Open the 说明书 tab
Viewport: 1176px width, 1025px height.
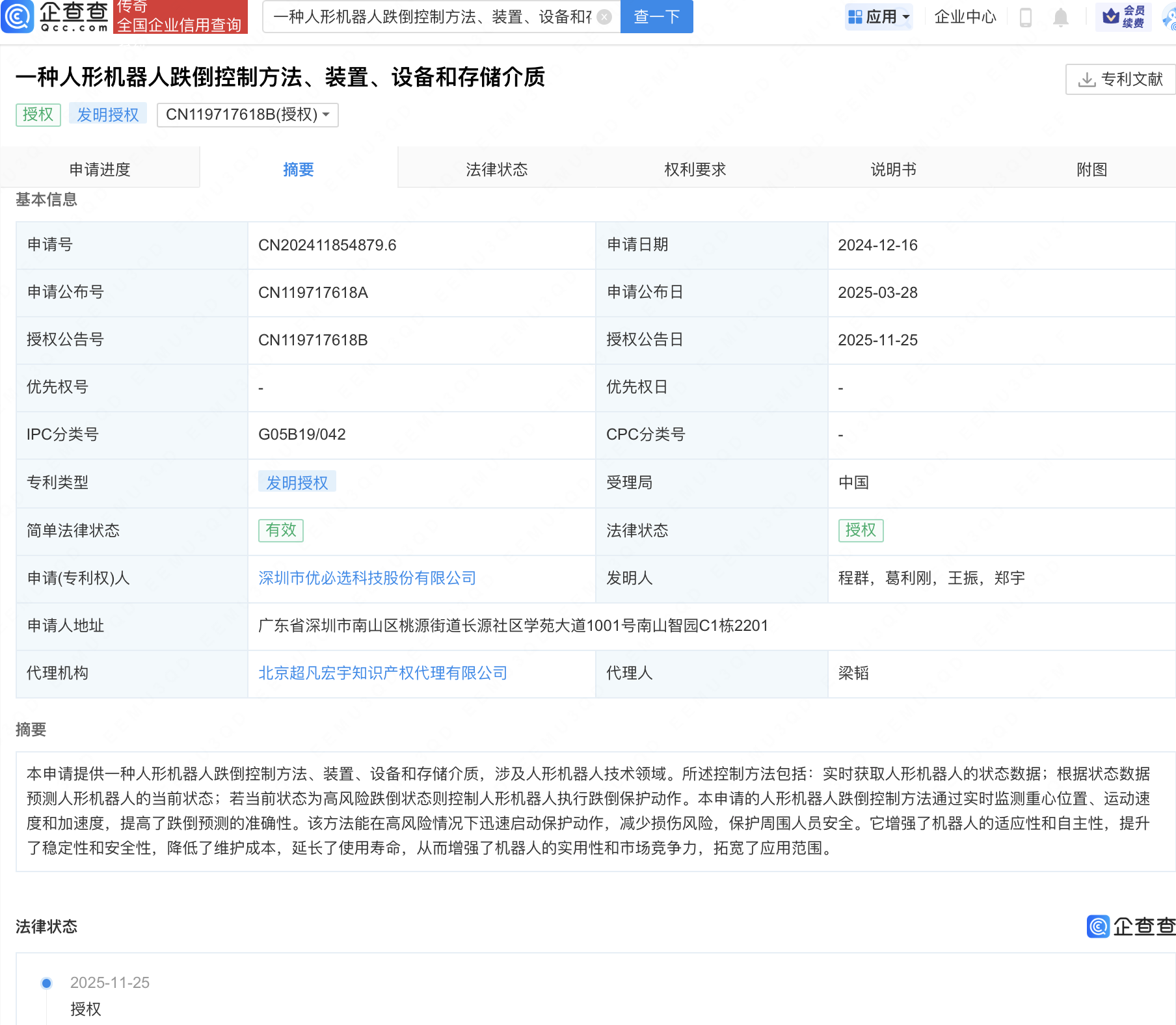tap(893, 170)
